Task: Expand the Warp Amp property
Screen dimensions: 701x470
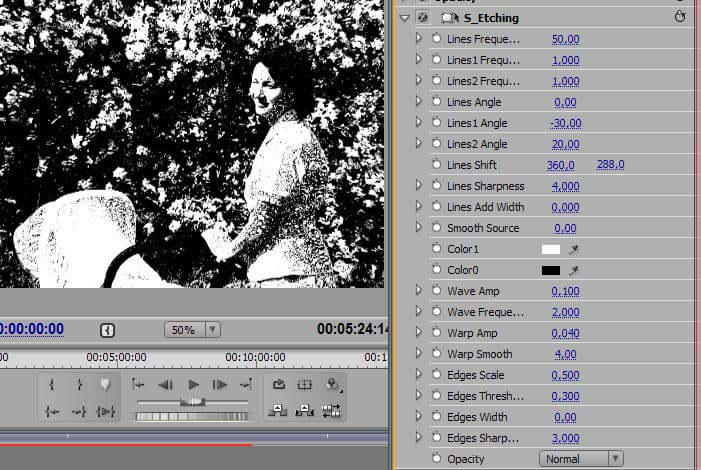Action: coord(419,332)
